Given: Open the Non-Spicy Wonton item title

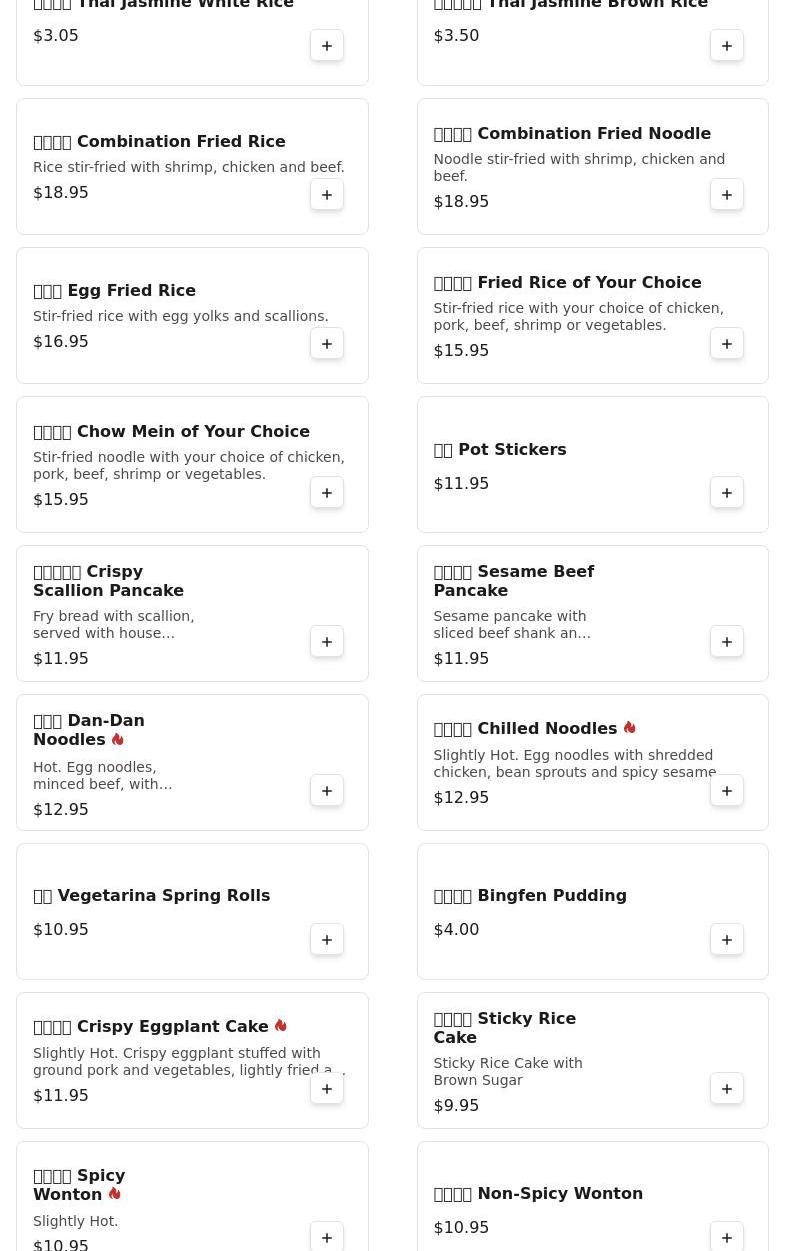Looking at the screenshot, I should coord(538,1193).
